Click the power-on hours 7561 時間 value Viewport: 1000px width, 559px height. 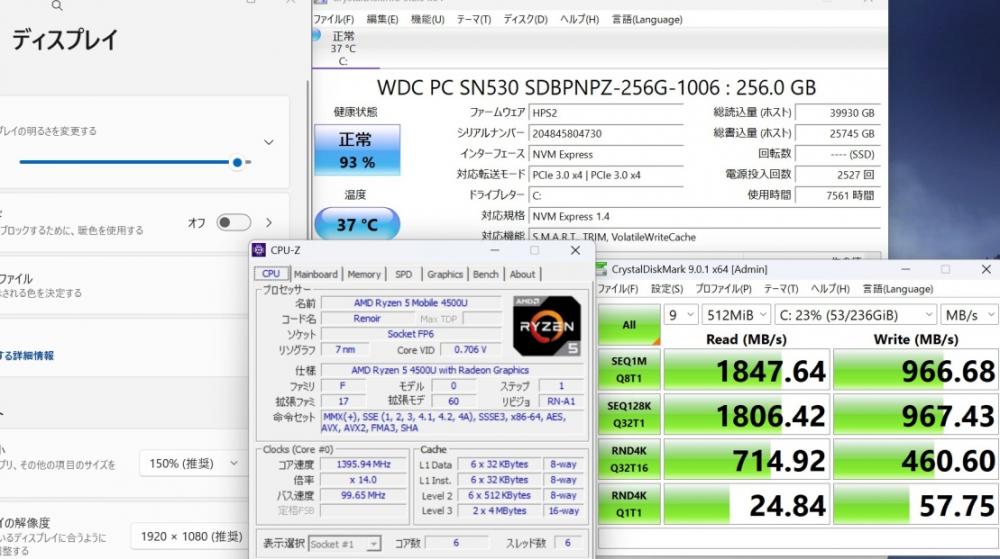(x=837, y=196)
